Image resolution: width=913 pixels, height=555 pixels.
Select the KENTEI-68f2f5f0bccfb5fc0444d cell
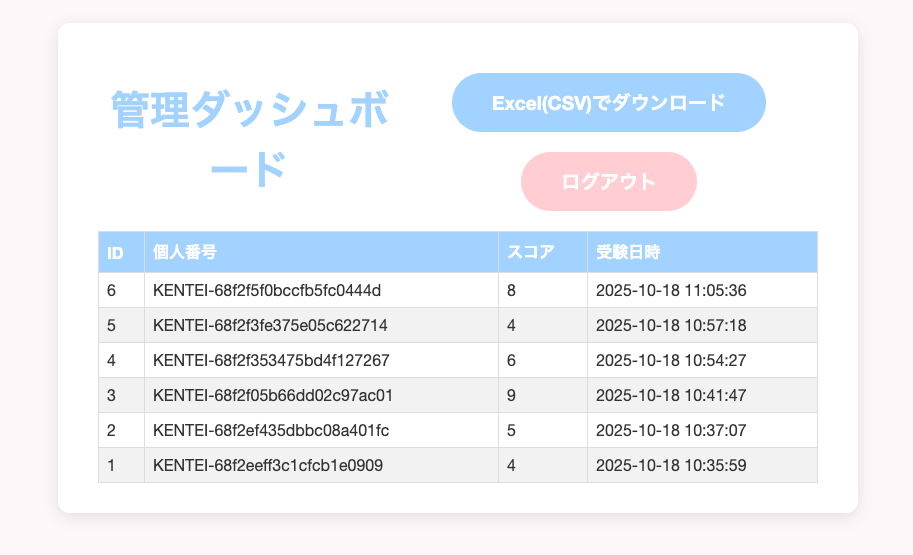(267, 290)
